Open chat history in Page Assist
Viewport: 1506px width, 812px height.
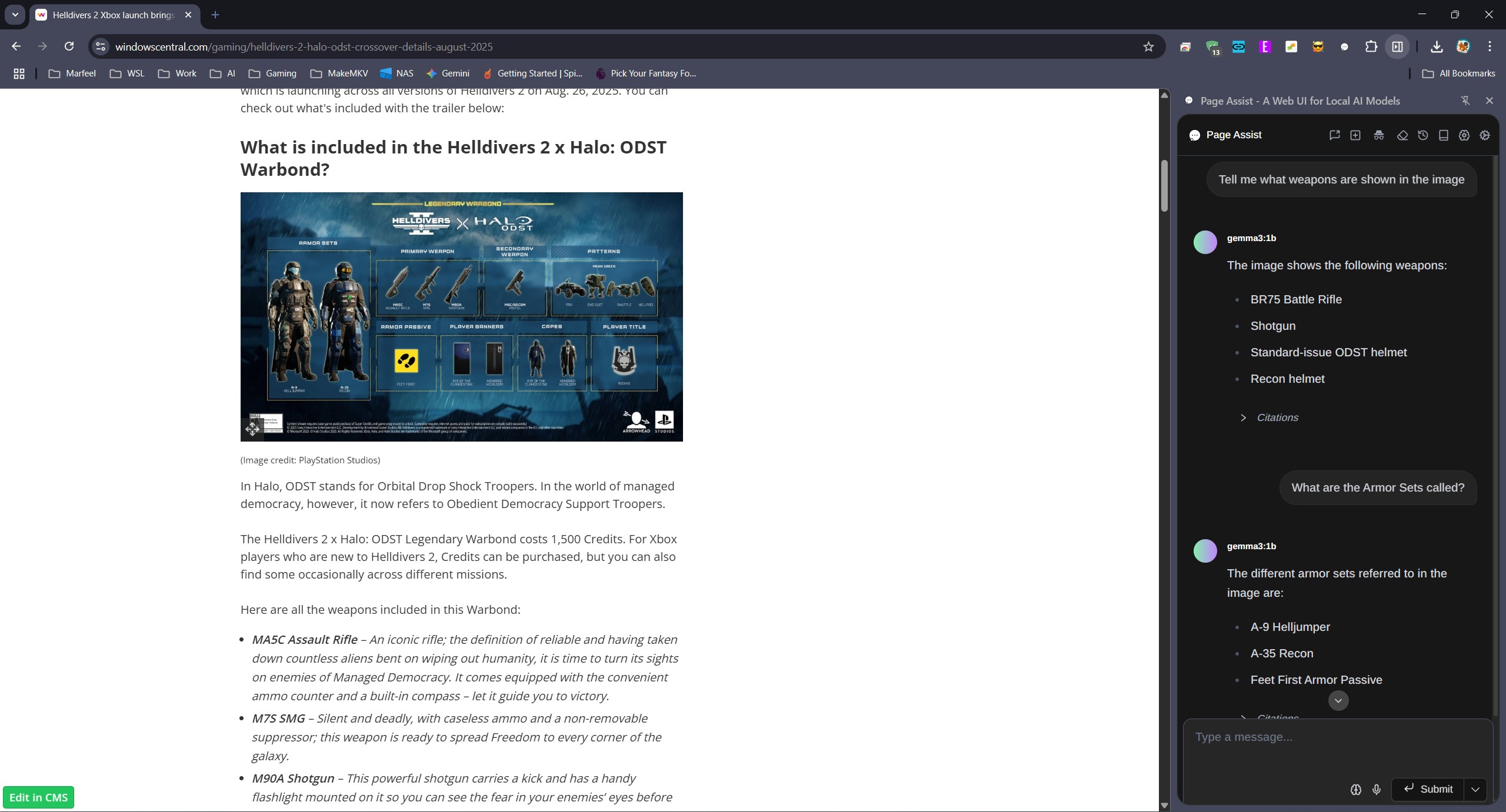1423,135
